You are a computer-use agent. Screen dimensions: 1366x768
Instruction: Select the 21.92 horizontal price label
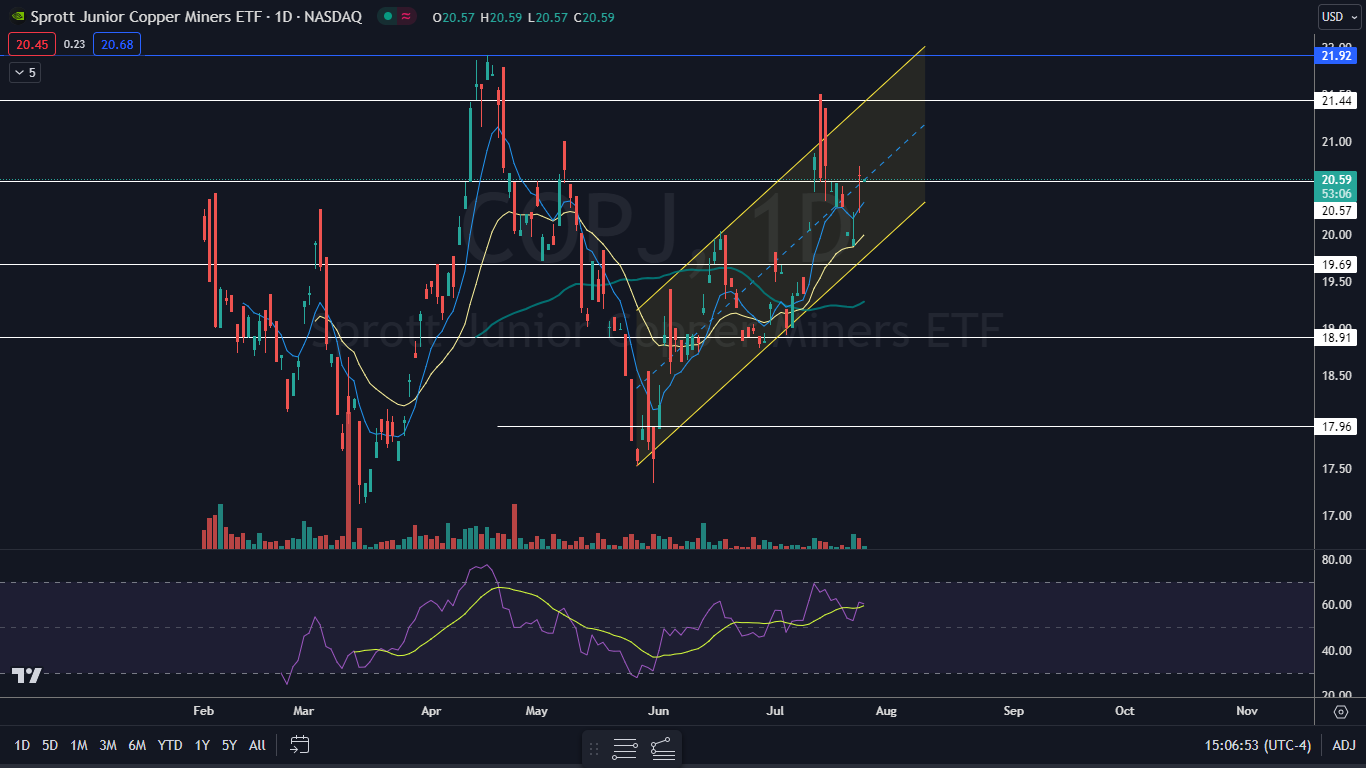click(x=1337, y=56)
